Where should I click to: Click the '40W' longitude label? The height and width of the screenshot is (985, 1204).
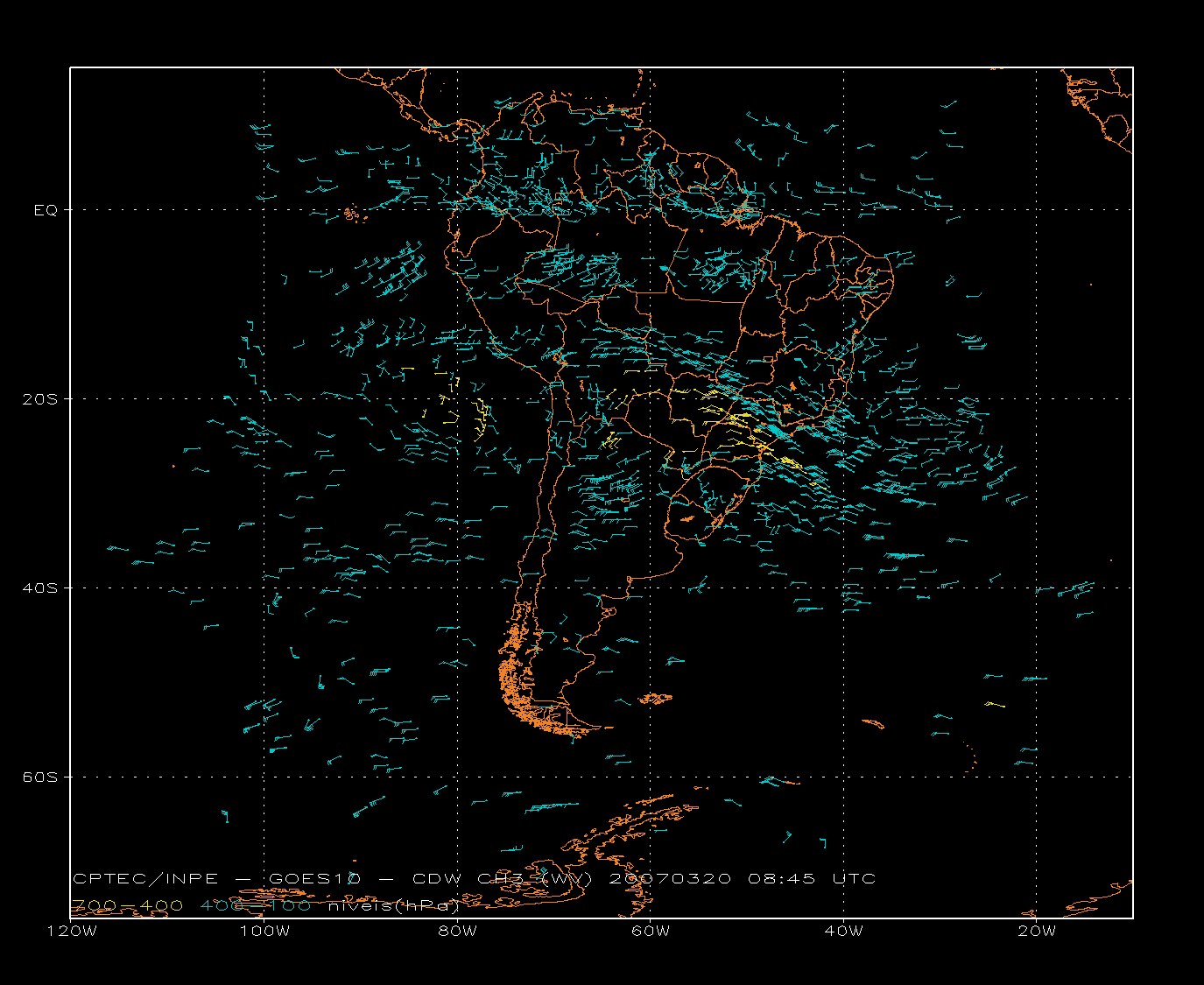(x=844, y=932)
